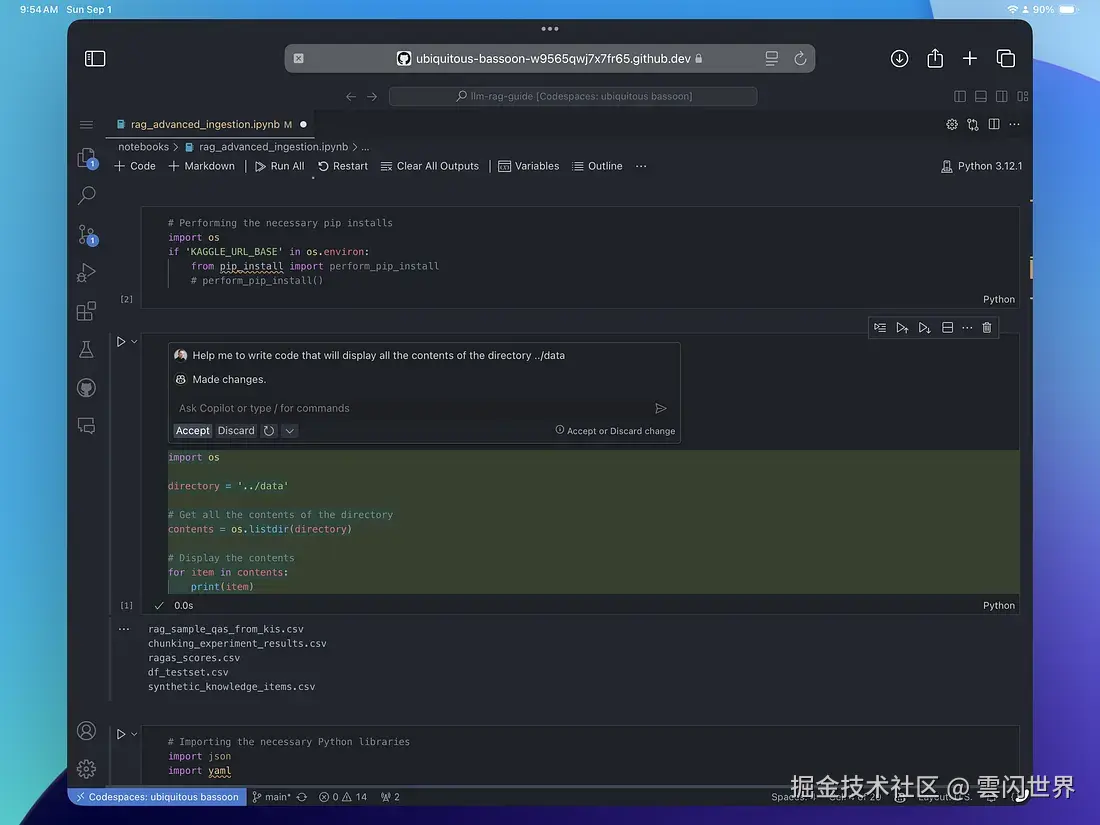Open notebook settings gear in editor toolbar

pyautogui.click(x=952, y=124)
